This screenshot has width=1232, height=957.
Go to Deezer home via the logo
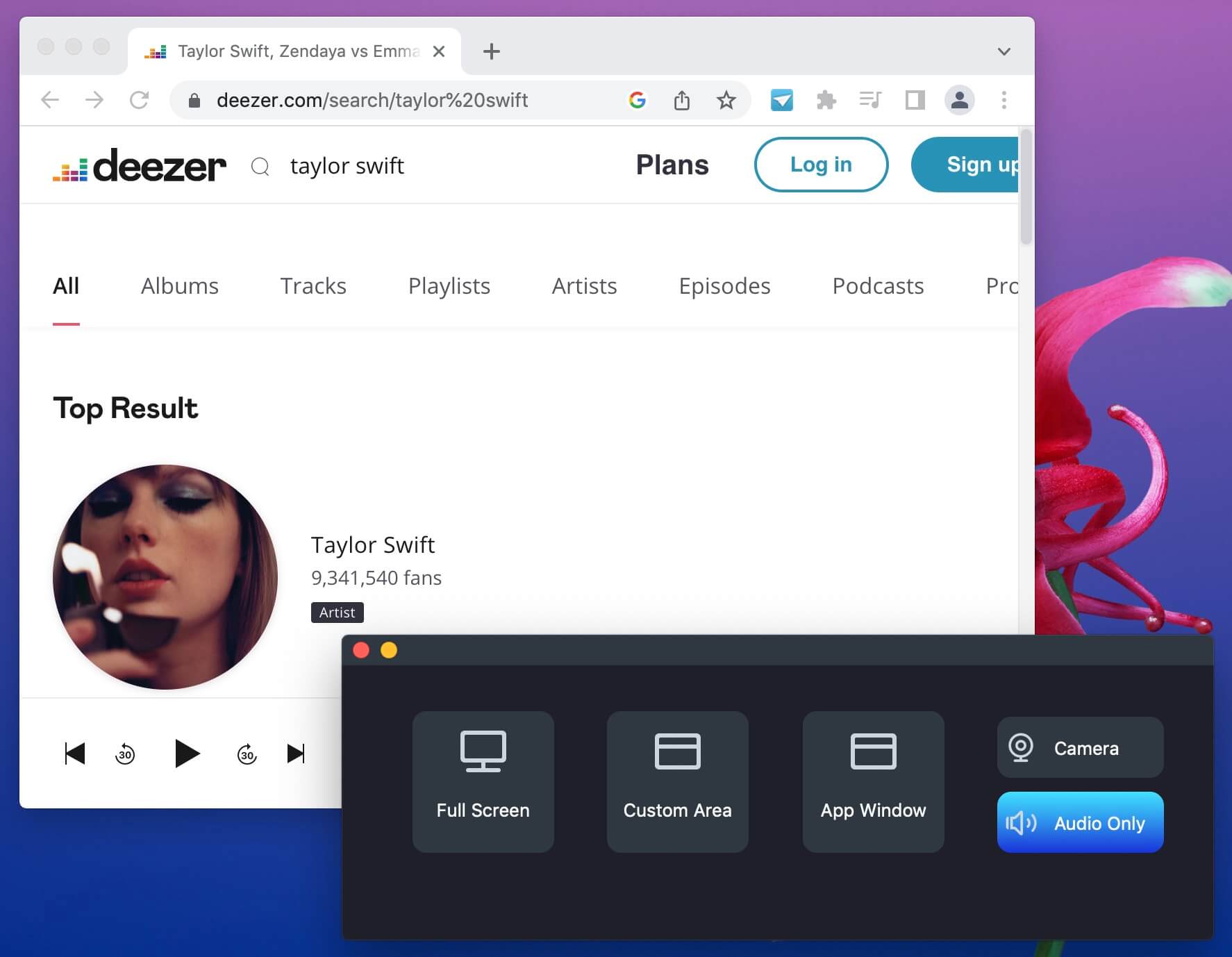click(140, 165)
